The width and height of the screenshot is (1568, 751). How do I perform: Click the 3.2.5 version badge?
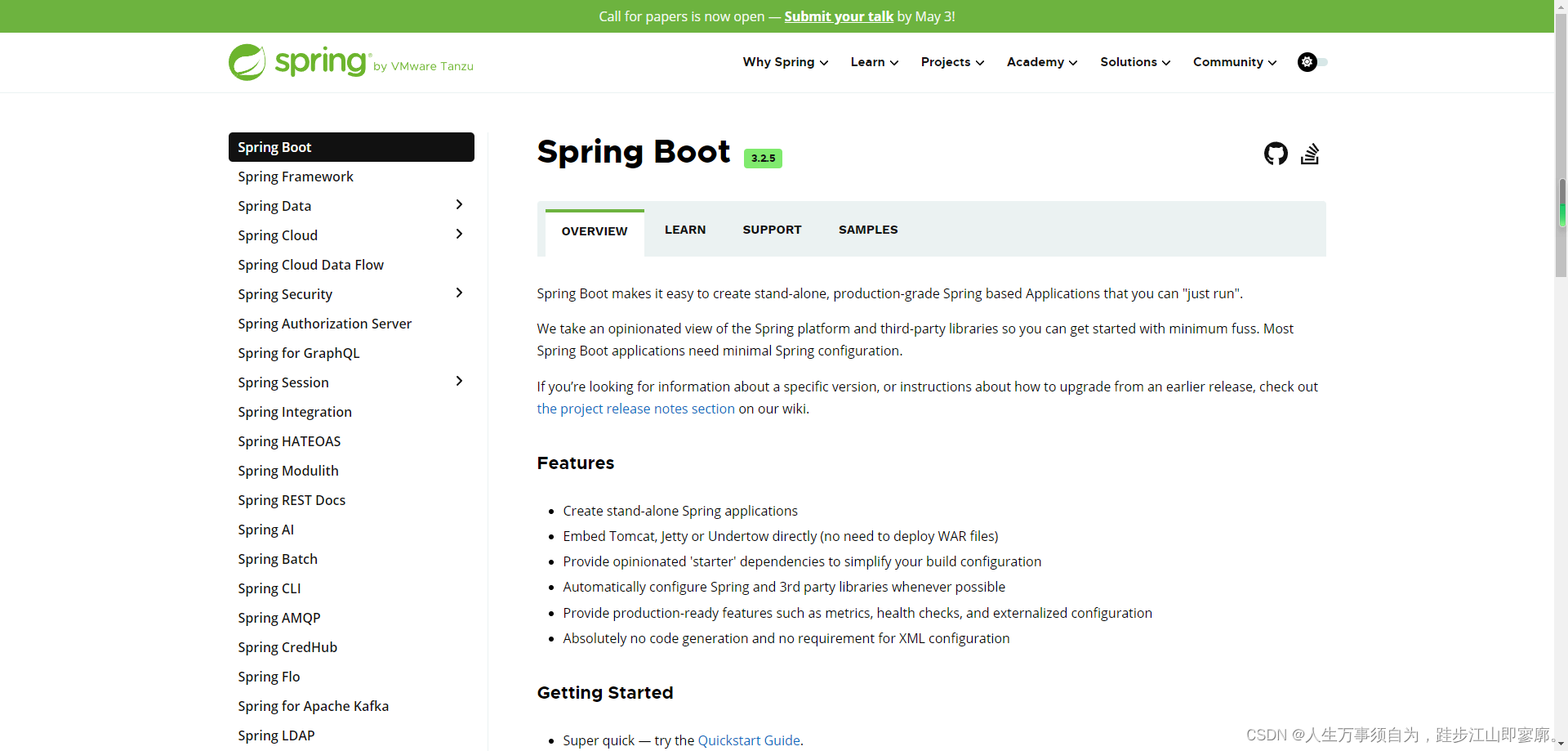(763, 158)
